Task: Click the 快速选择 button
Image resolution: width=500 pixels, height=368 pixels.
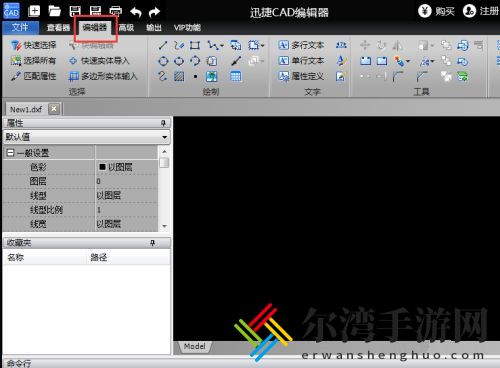Action: click(x=34, y=45)
